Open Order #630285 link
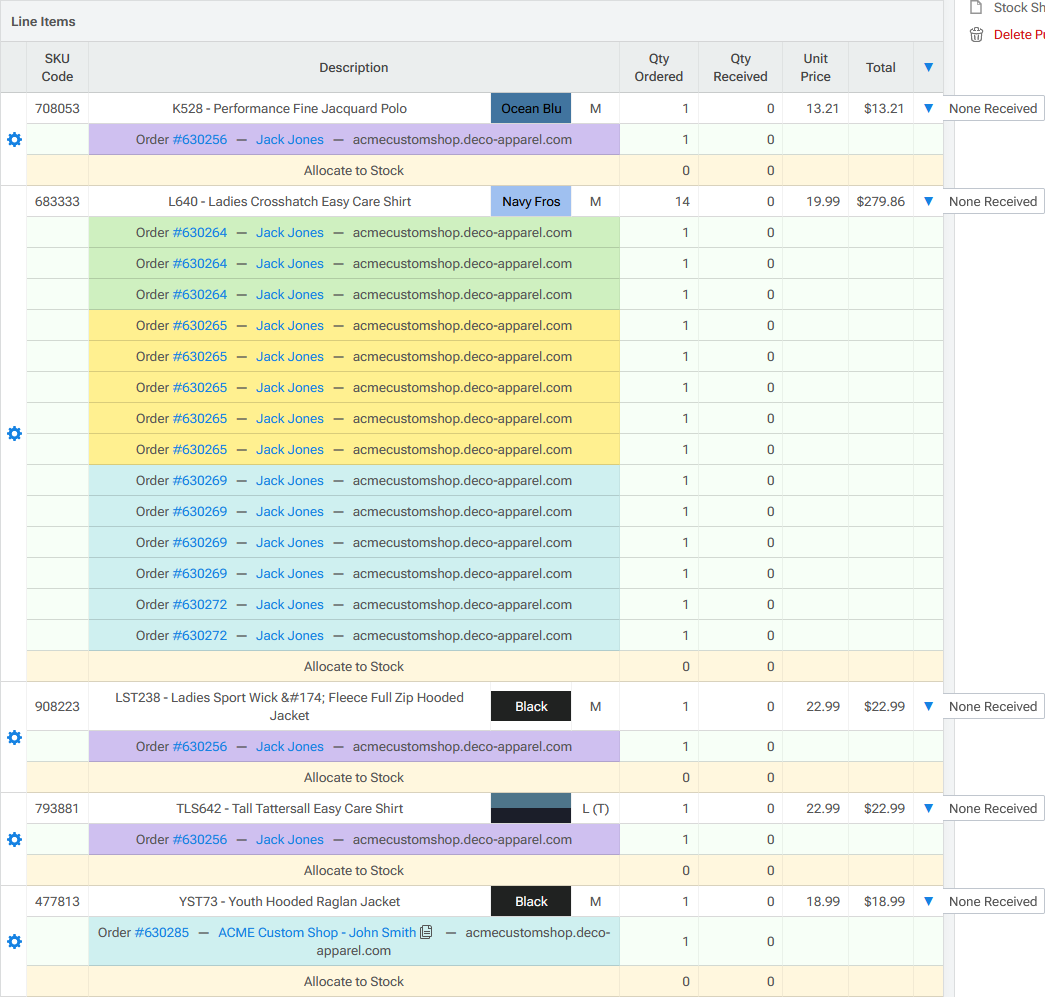This screenshot has width=1045, height=997. point(162,932)
